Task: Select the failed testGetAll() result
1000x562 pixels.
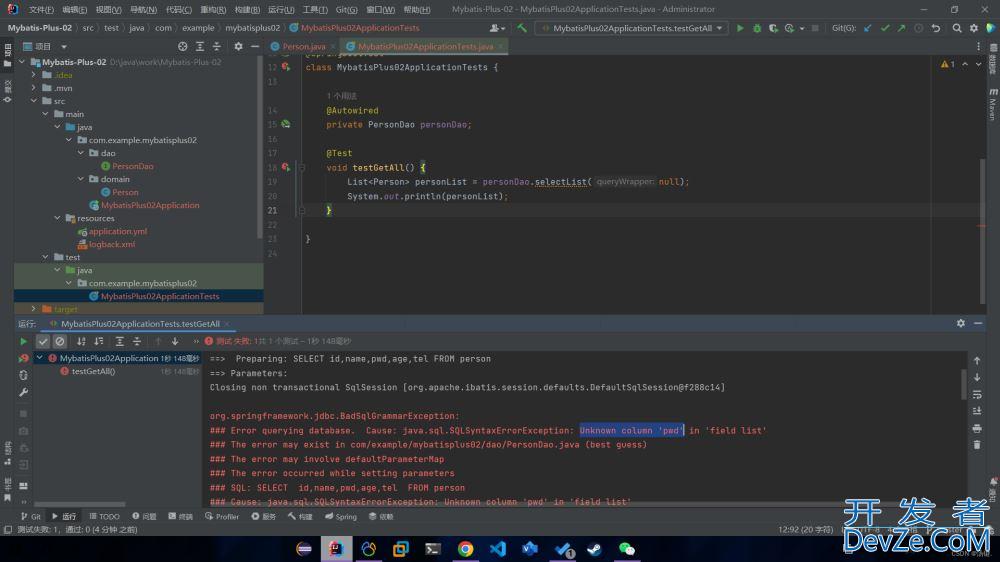Action: click(93, 371)
